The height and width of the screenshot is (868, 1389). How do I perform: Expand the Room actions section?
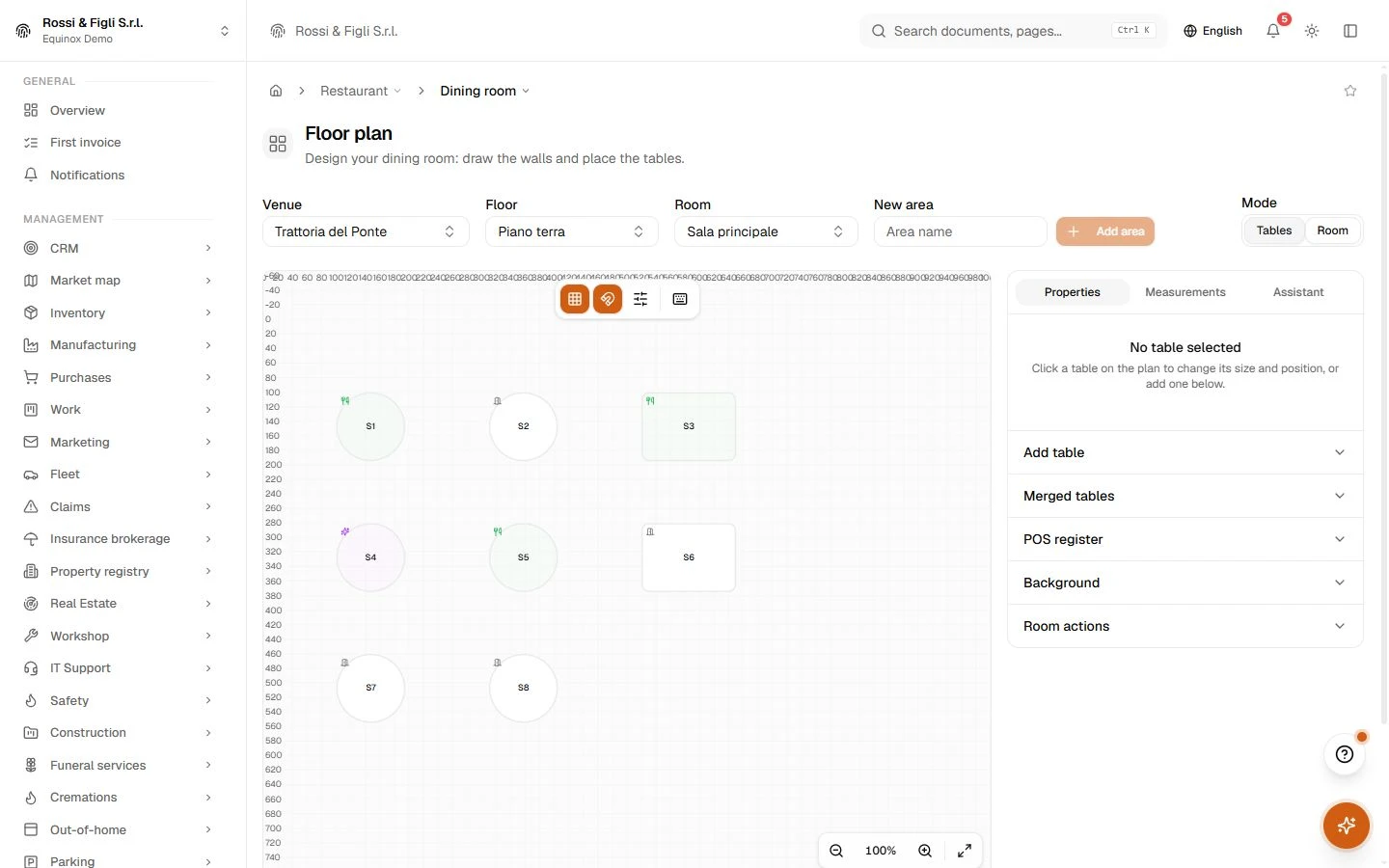click(x=1185, y=626)
